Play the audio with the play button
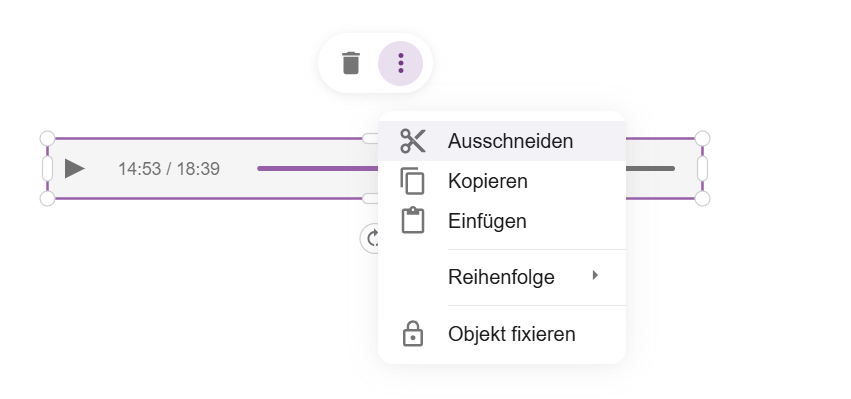The height and width of the screenshot is (399, 851). tap(74, 168)
